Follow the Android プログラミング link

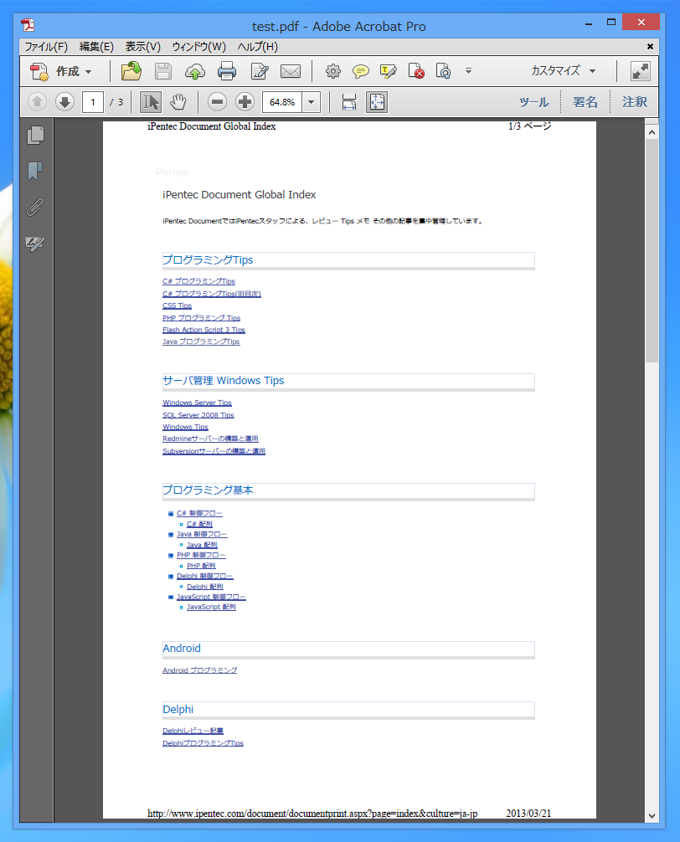point(199,670)
